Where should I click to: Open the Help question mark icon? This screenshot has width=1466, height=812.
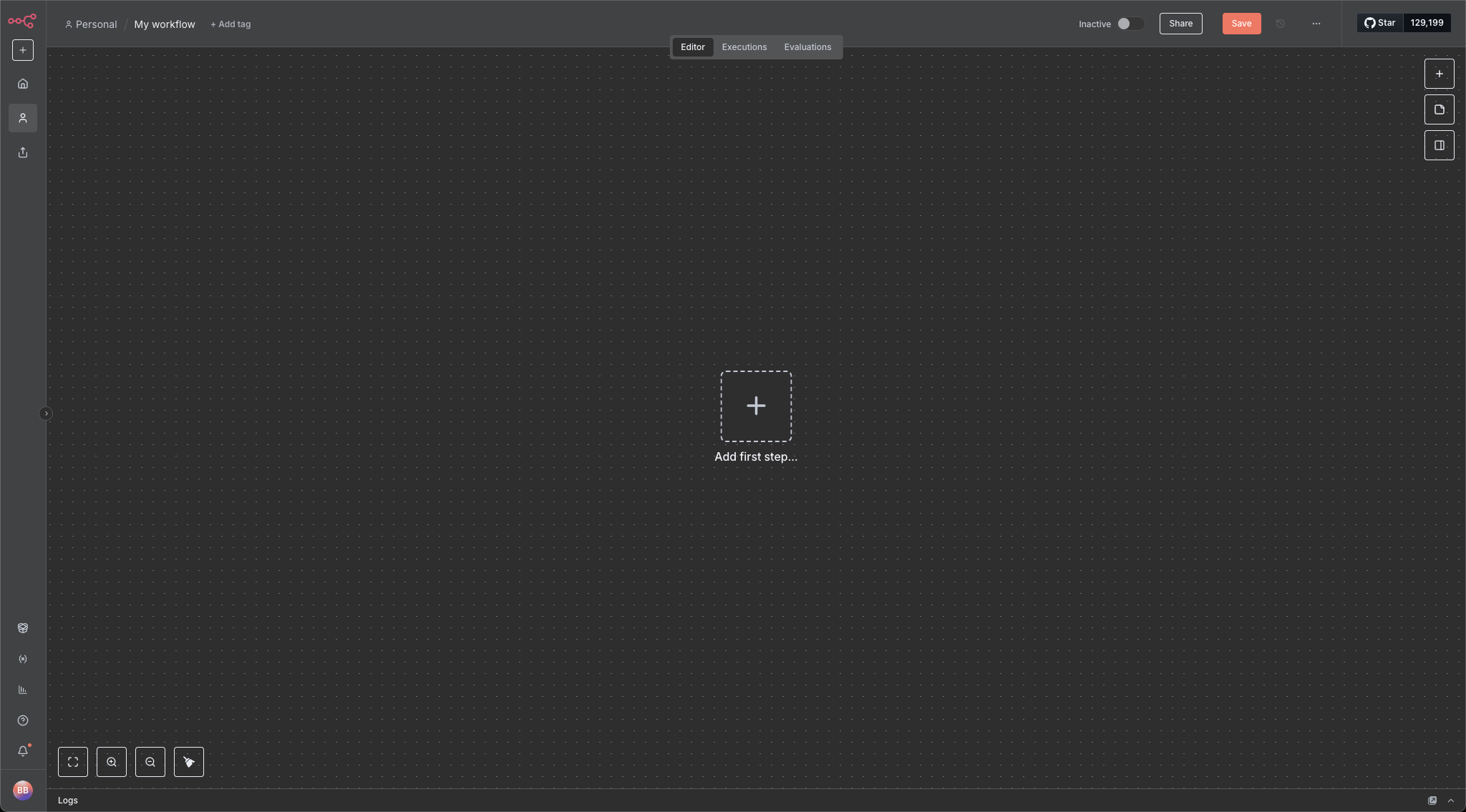23,720
